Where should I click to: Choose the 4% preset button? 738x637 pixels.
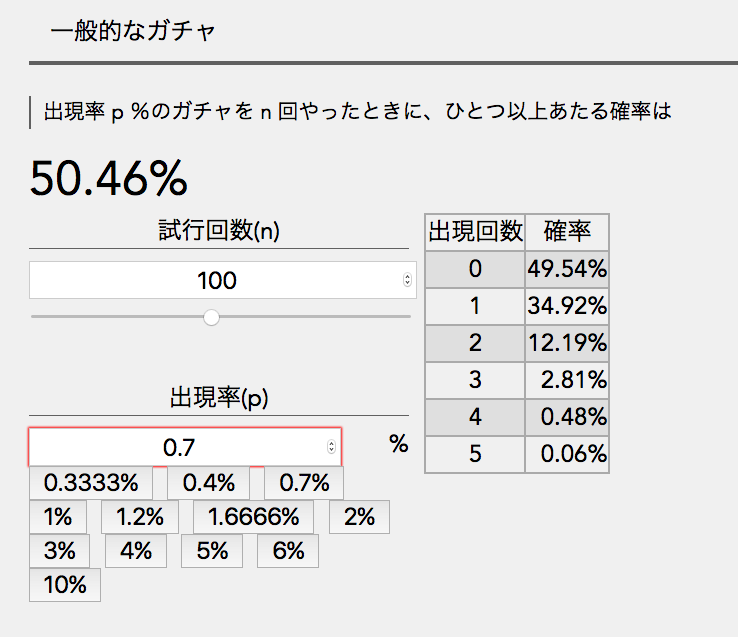coord(135,551)
